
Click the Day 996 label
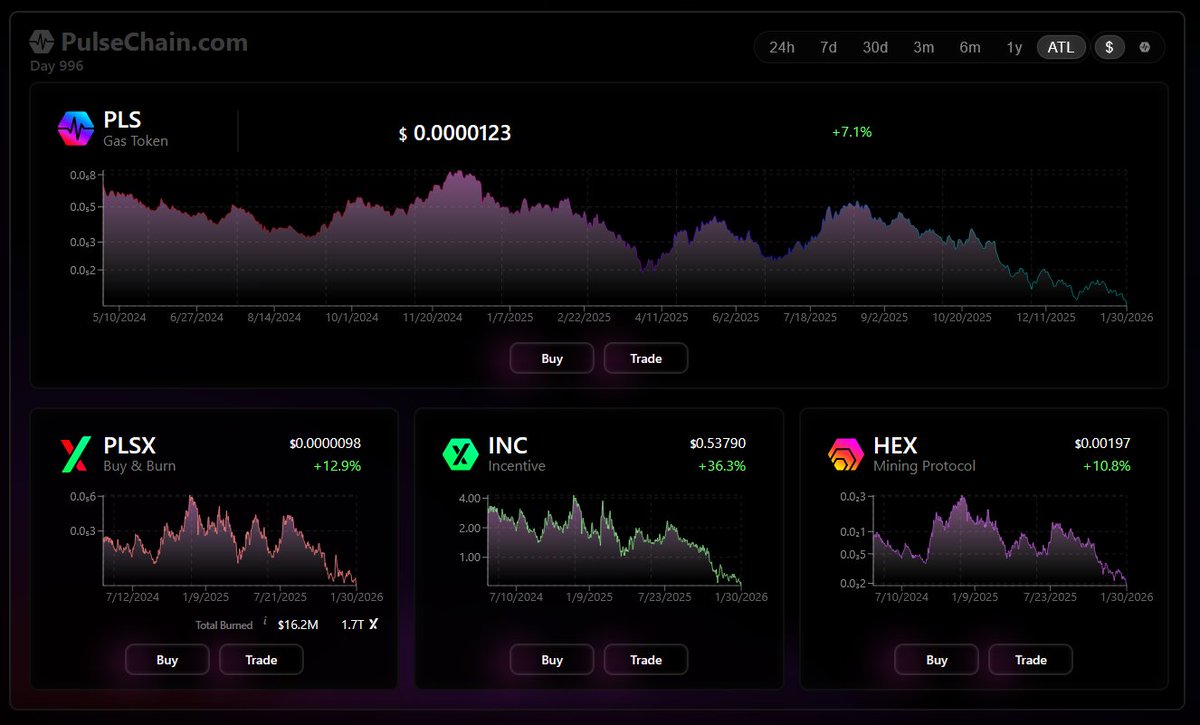[x=57, y=66]
